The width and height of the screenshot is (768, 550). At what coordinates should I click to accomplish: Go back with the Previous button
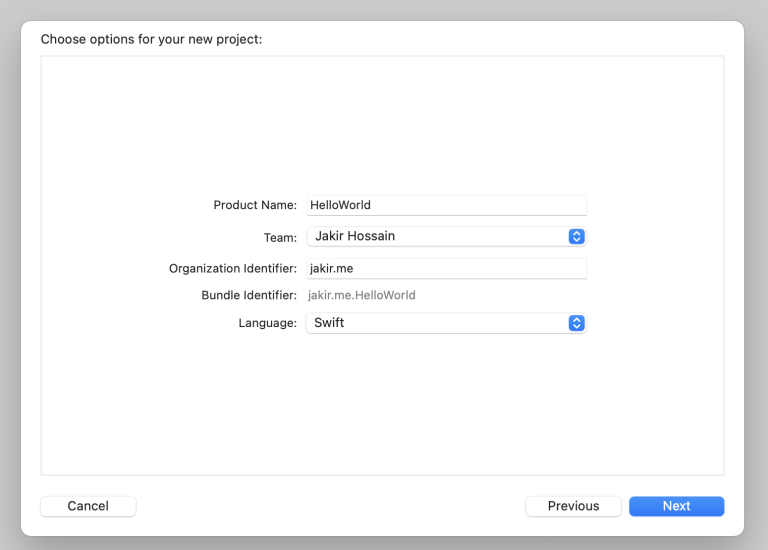click(x=573, y=506)
